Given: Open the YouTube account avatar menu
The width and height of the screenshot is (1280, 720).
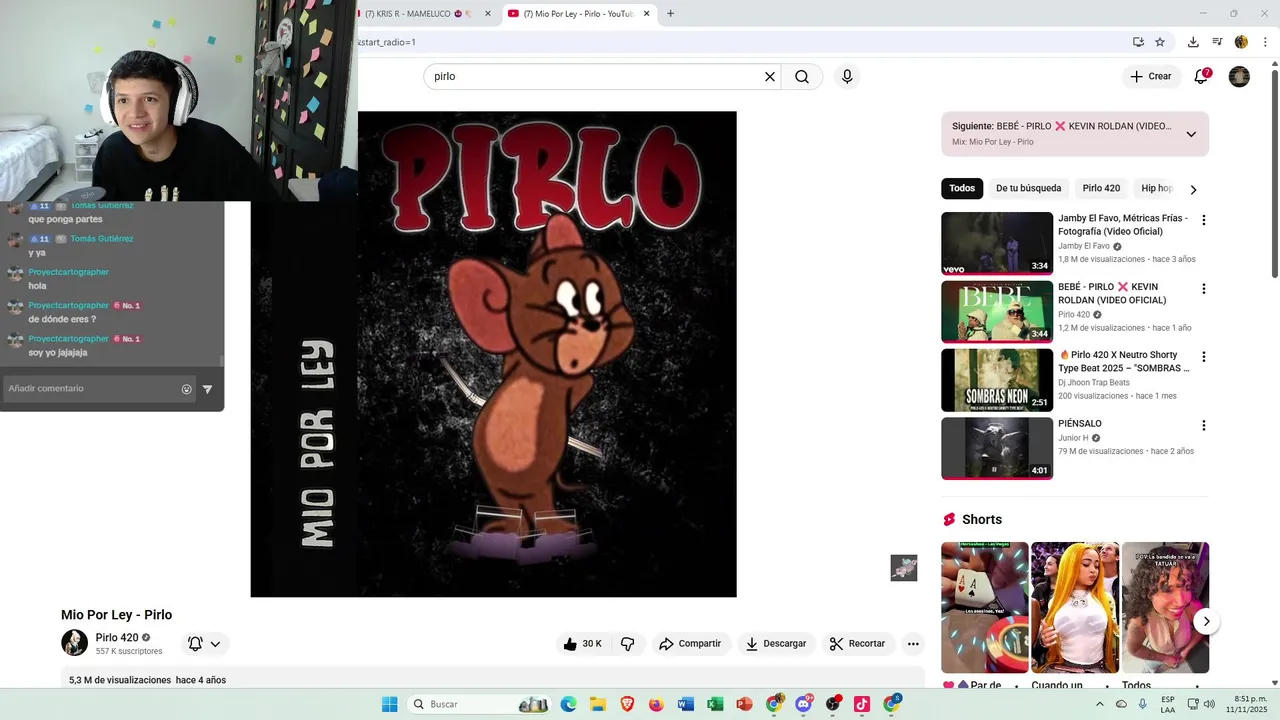Looking at the screenshot, I should pyautogui.click(x=1239, y=76).
